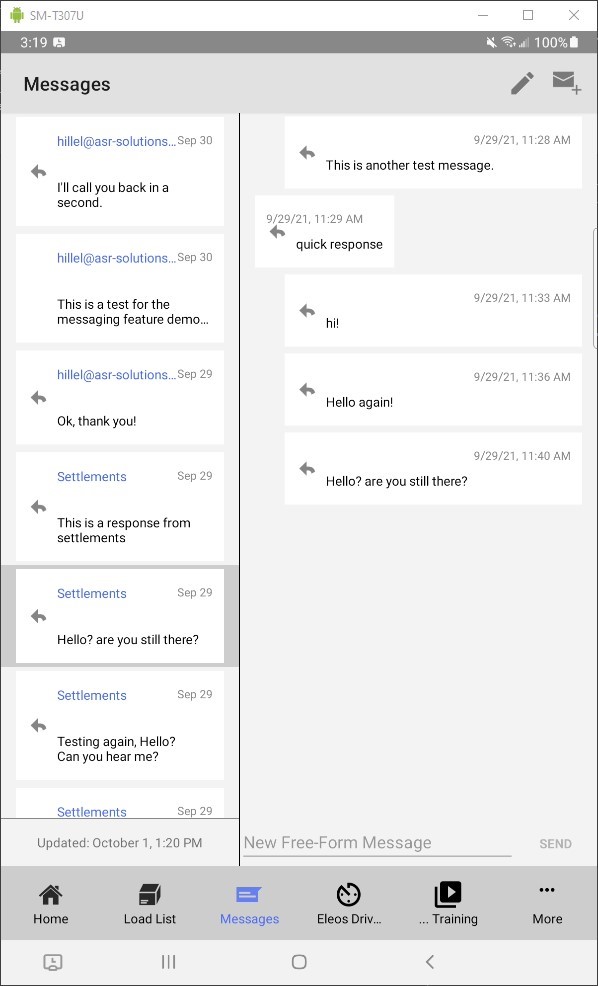The height and width of the screenshot is (986, 598).
Task: Tap reply arrow beside "quick response"
Action: pyautogui.click(x=277, y=232)
